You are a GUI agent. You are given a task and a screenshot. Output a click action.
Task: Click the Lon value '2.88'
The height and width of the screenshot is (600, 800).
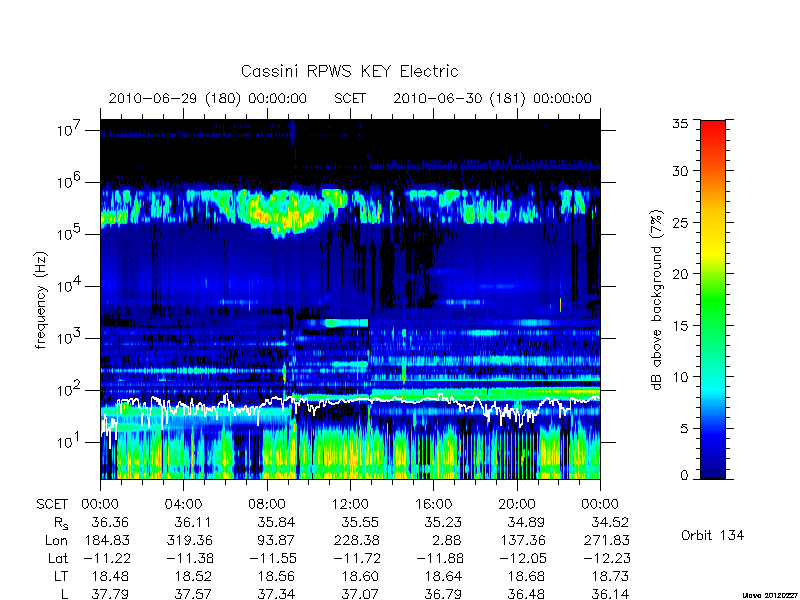pos(446,540)
